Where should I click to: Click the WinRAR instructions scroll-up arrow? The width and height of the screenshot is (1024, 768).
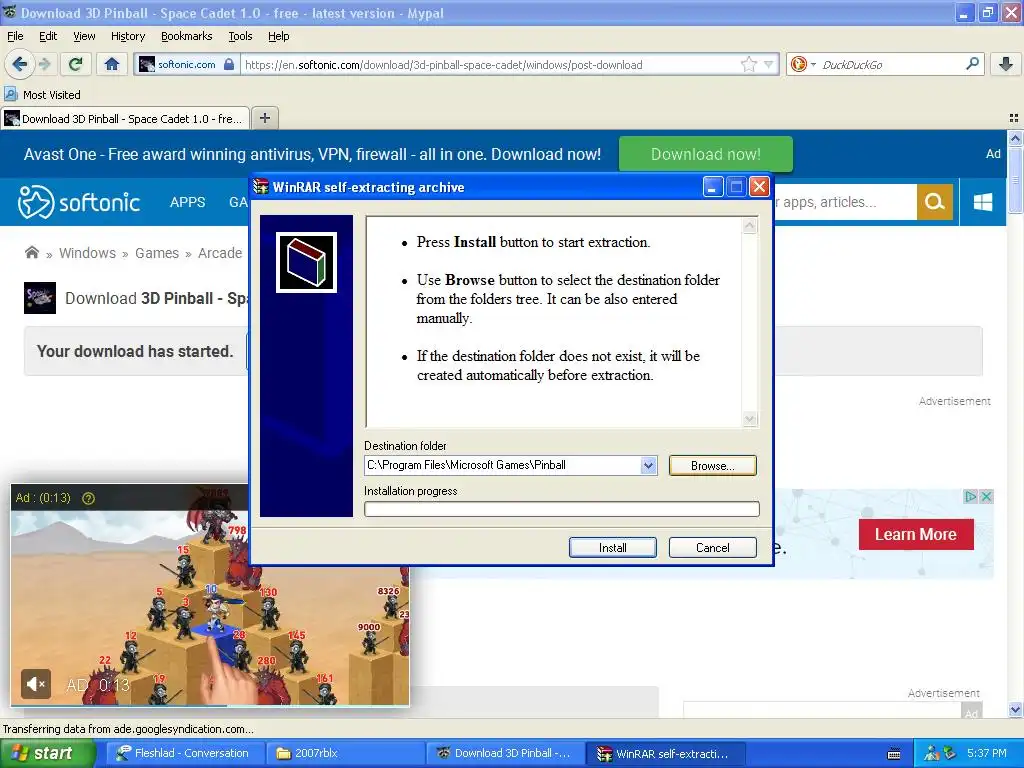click(750, 226)
